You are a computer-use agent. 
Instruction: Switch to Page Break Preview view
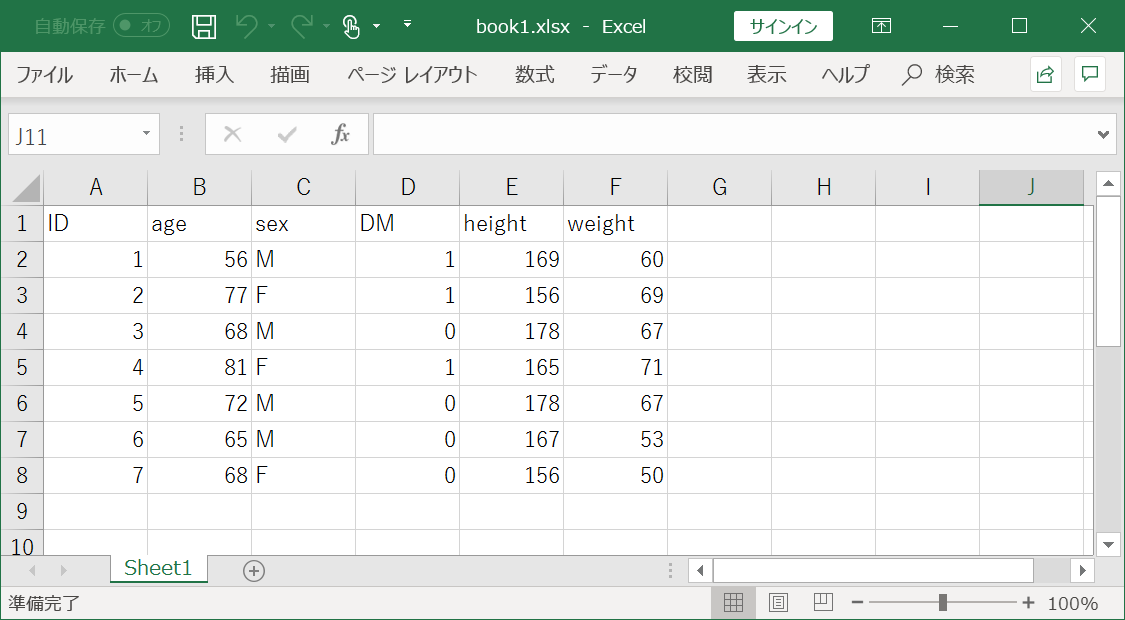coord(823,603)
